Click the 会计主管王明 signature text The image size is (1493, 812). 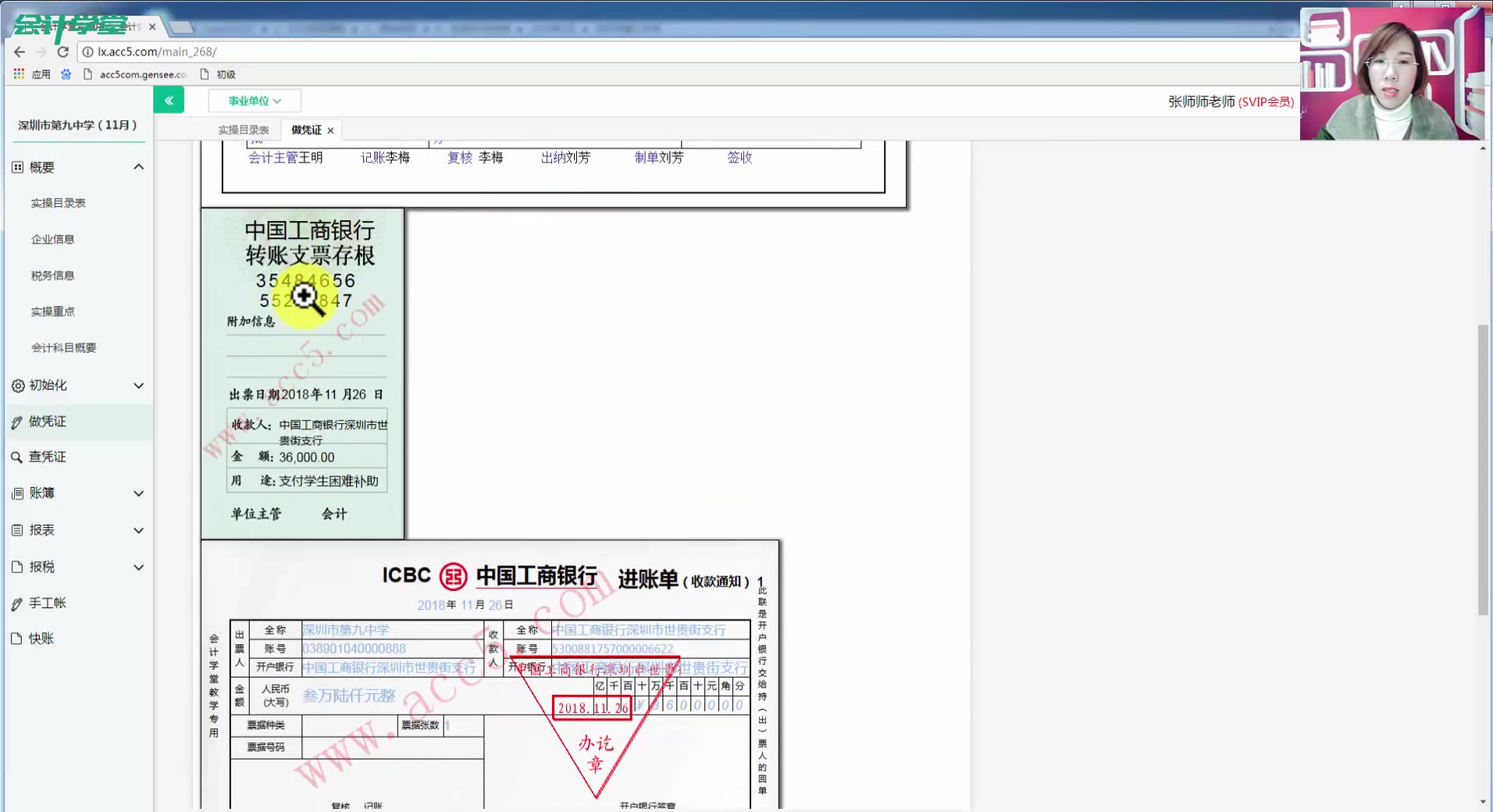pos(285,158)
